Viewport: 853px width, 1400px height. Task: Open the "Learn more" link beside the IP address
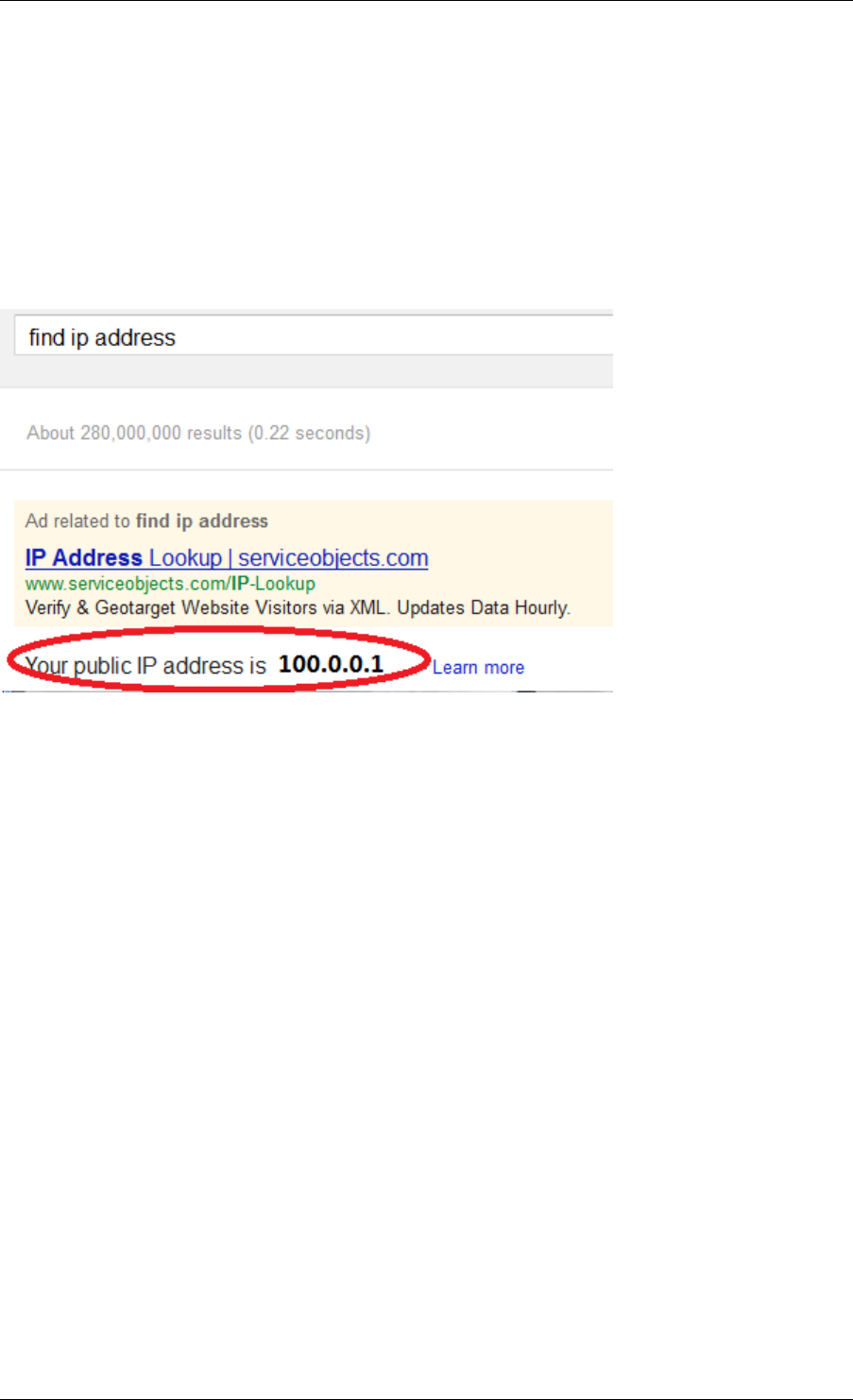point(478,667)
